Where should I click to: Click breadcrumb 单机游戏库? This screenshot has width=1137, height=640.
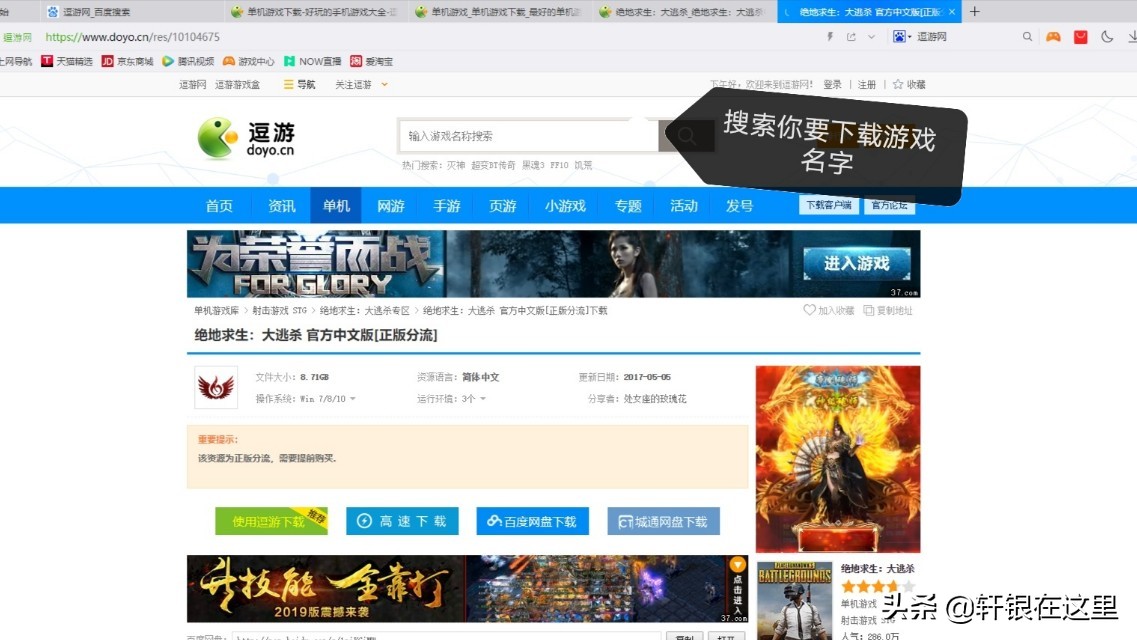(x=216, y=310)
